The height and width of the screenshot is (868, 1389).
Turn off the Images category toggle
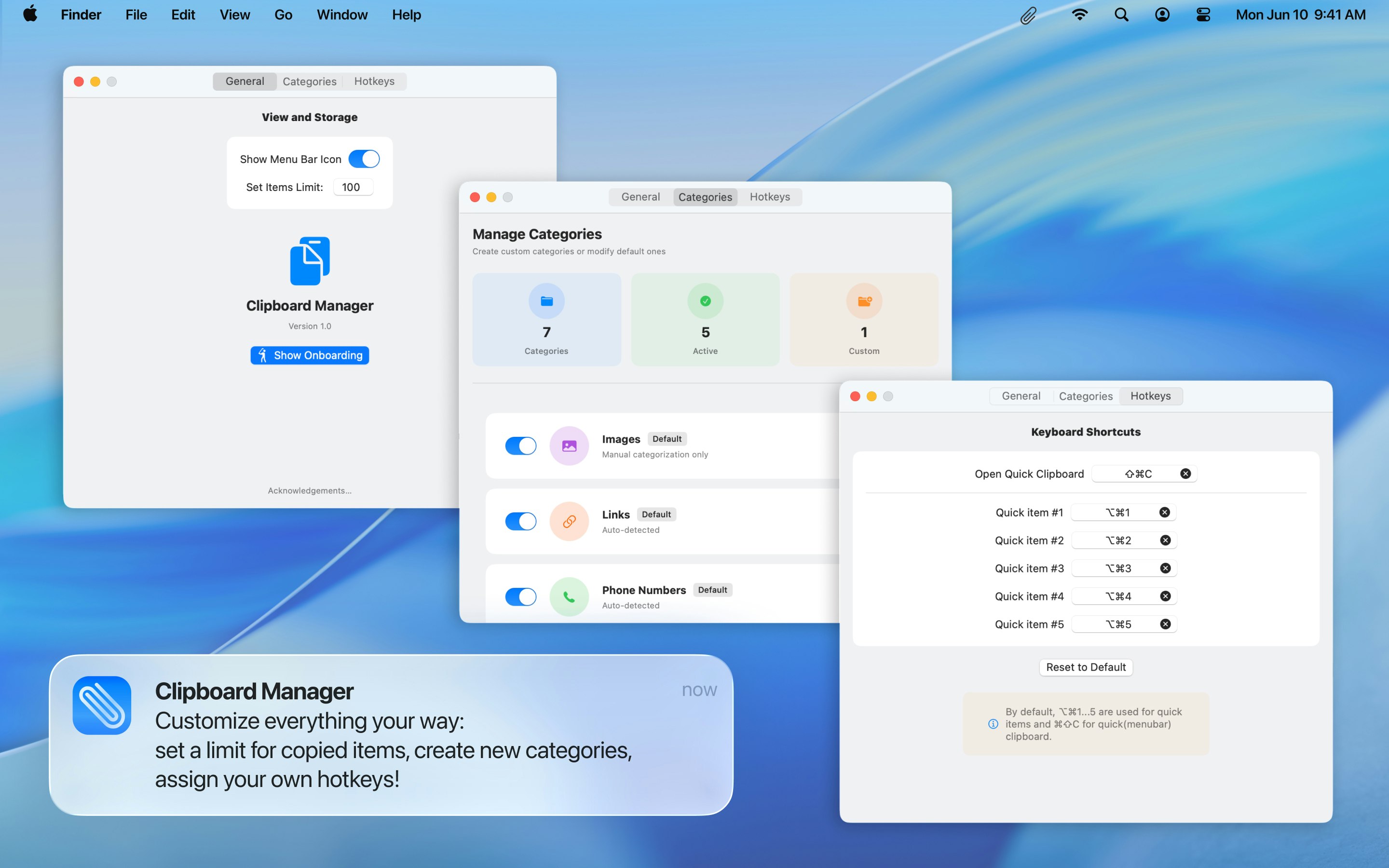tap(520, 446)
